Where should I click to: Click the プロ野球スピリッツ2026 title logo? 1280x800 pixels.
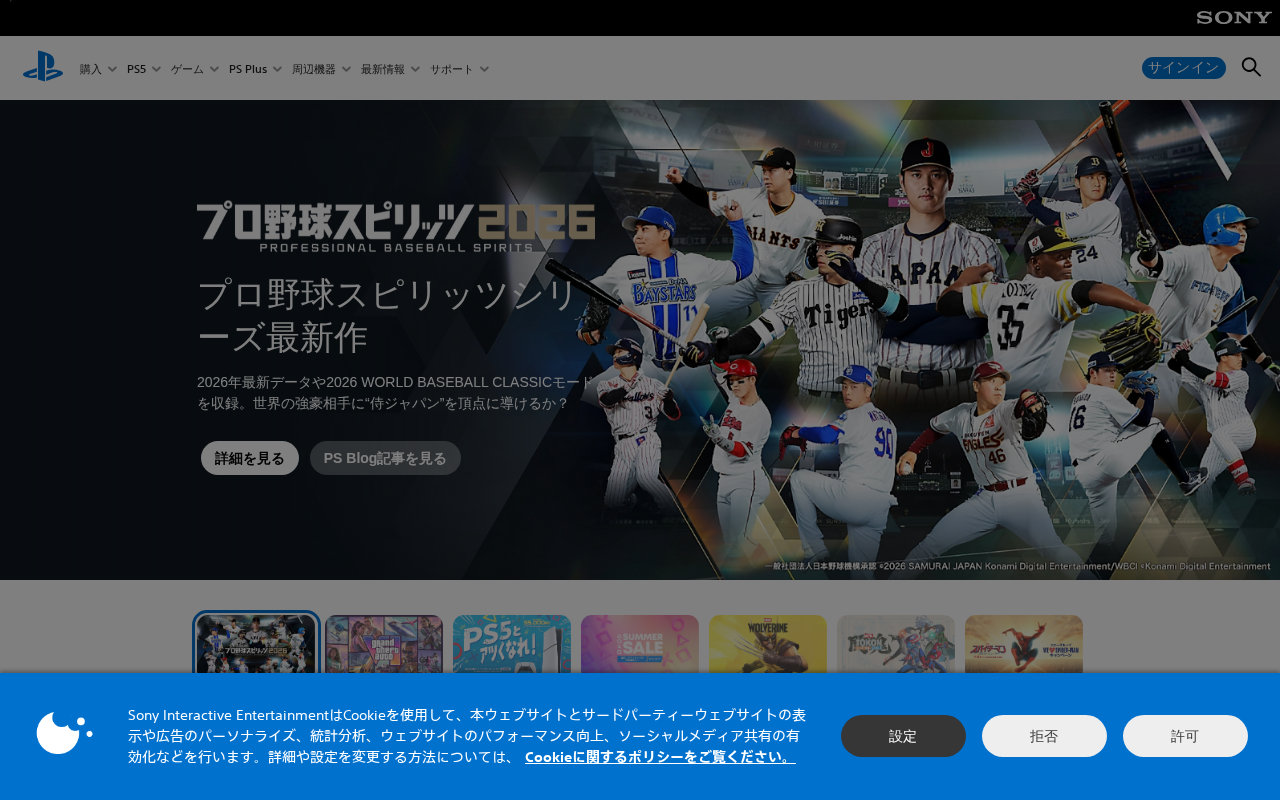point(396,227)
